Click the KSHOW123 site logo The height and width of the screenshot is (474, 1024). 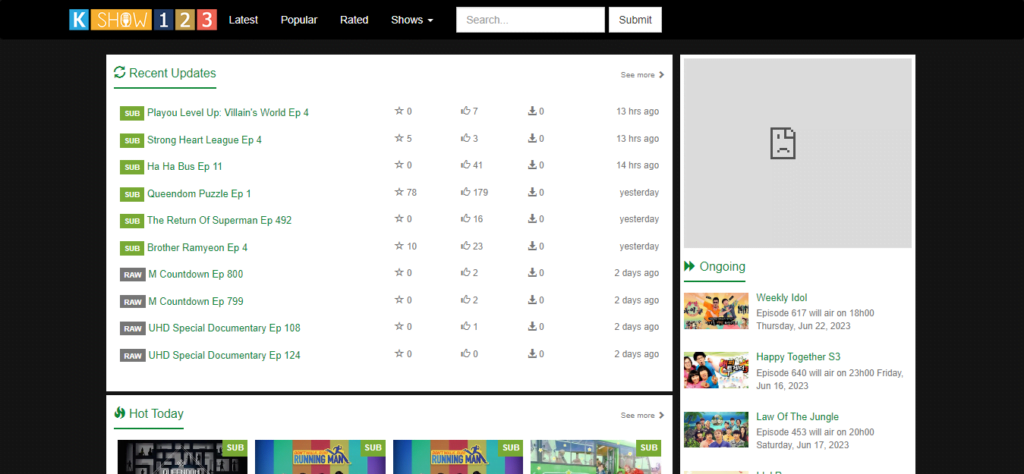pos(143,20)
